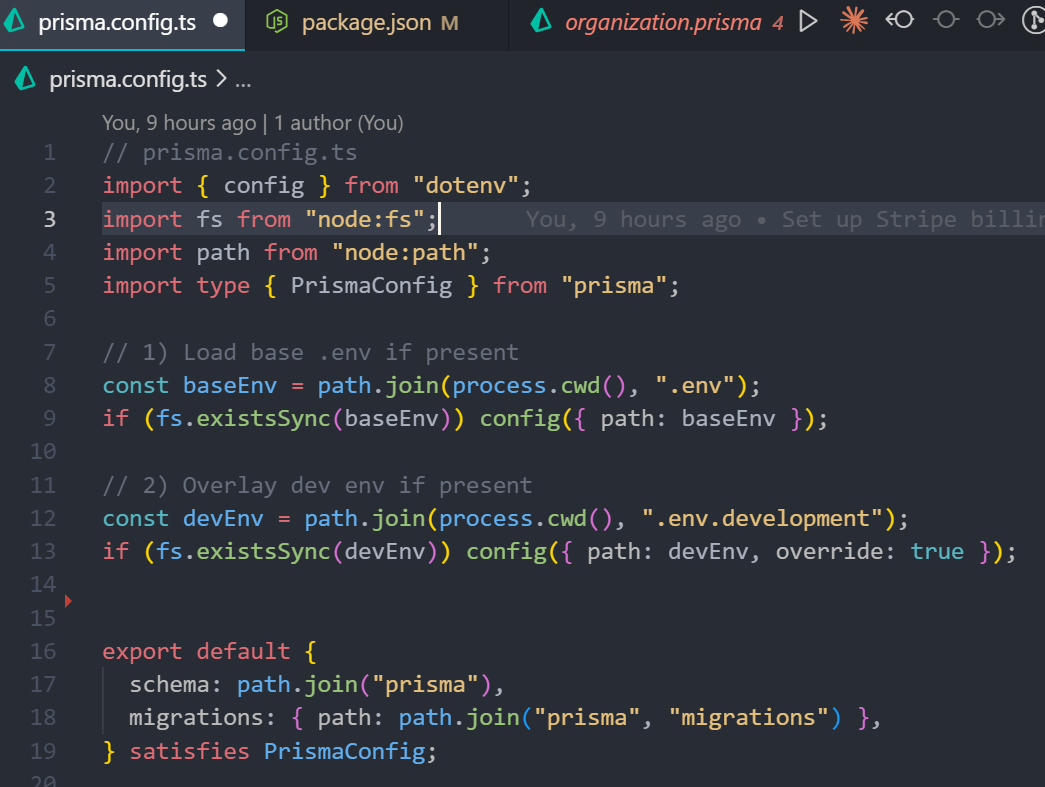
Task: Click the 4 problems badge on organization.prisma
Action: click(778, 23)
